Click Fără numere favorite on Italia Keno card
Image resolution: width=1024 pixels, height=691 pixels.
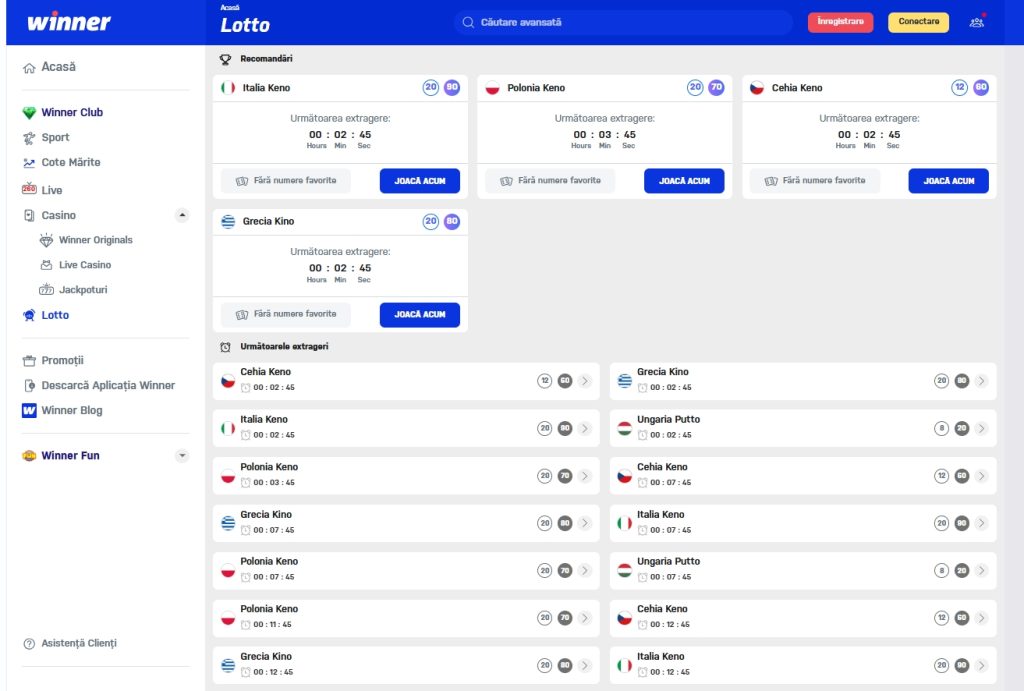click(x=285, y=181)
